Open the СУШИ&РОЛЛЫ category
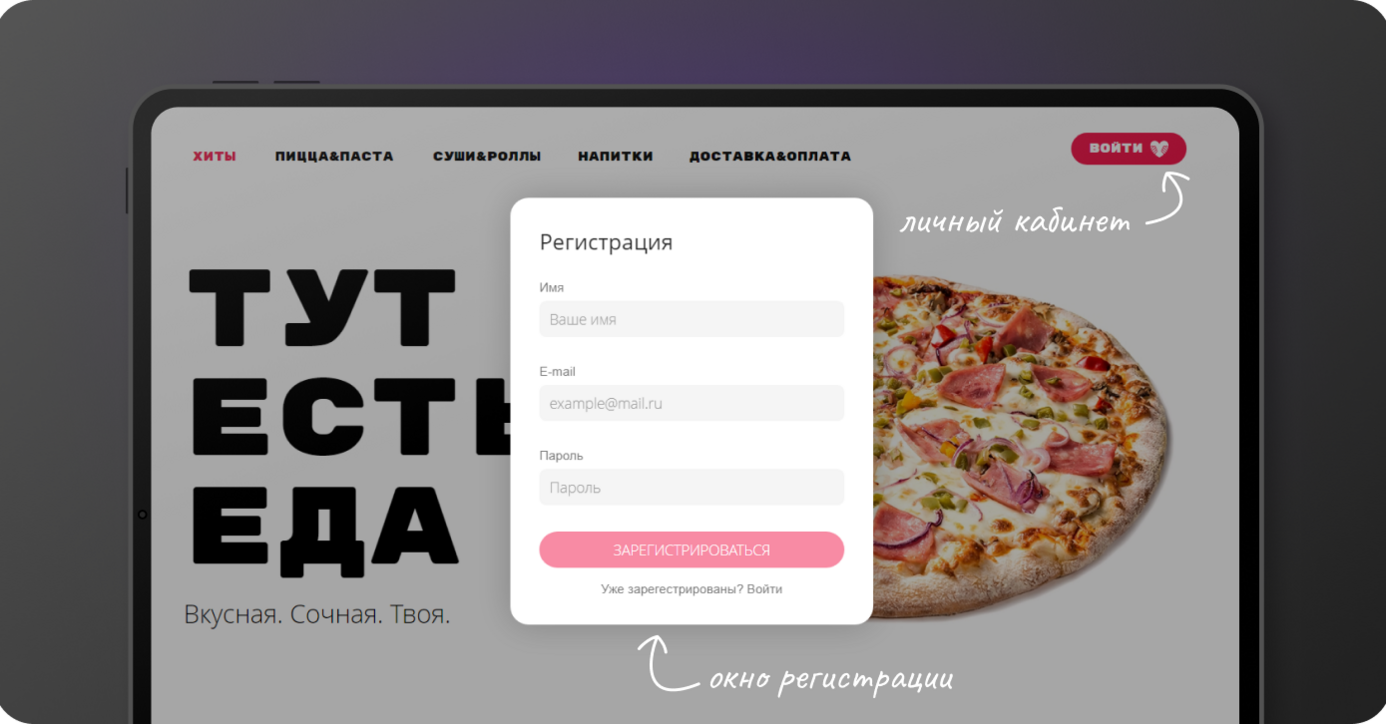This screenshot has width=1386, height=724. 487,156
